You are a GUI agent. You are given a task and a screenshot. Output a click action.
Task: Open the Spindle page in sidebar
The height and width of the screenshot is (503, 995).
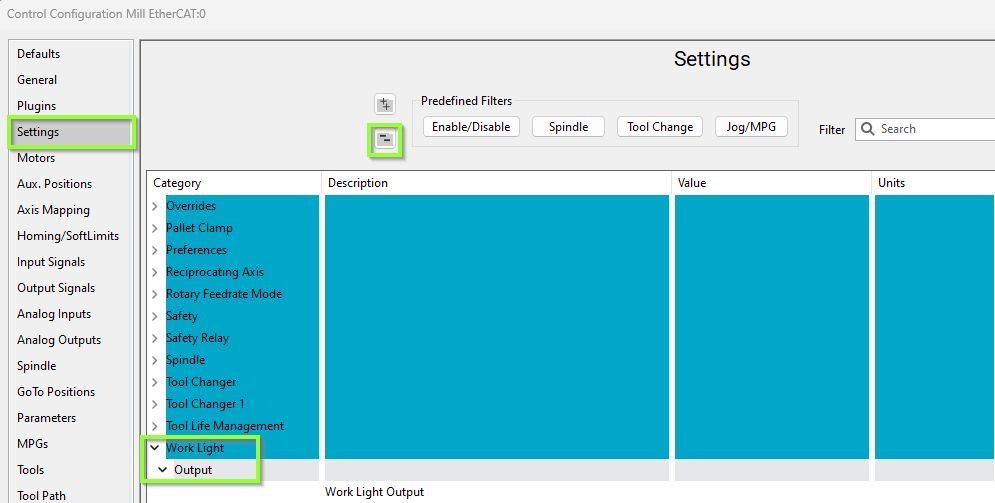tap(37, 366)
